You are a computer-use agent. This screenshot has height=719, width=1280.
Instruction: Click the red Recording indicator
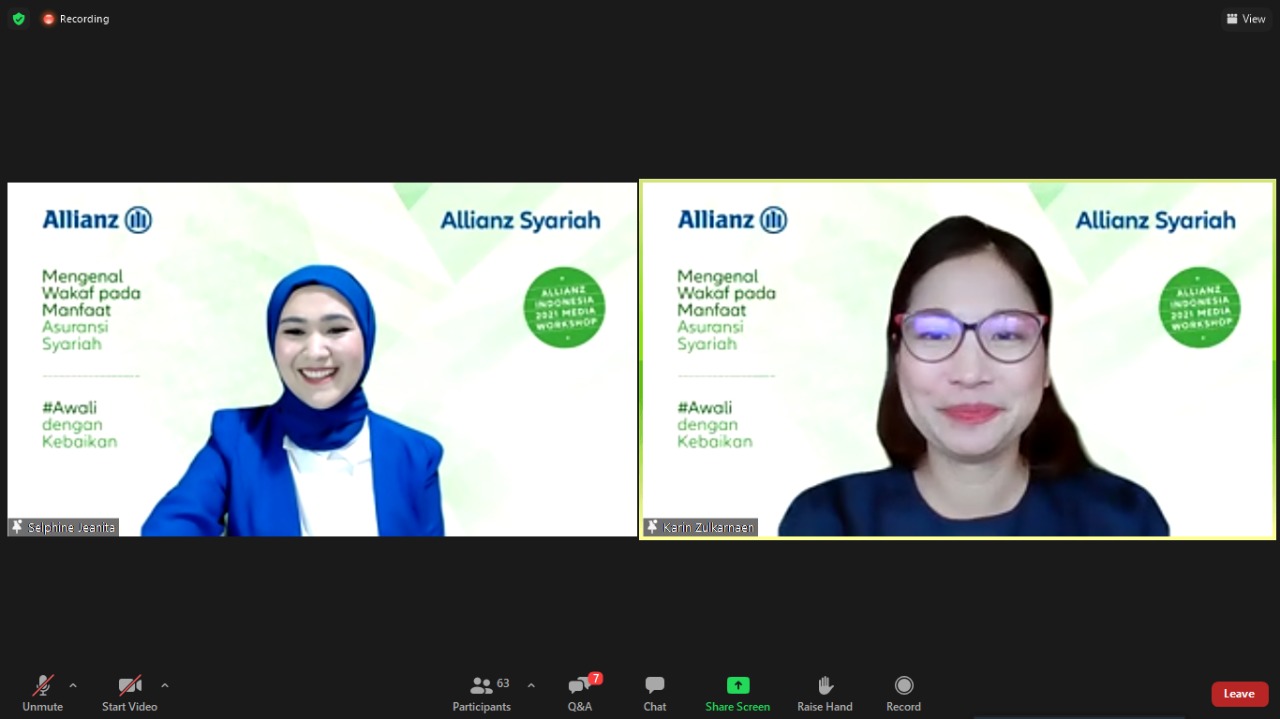(76, 19)
